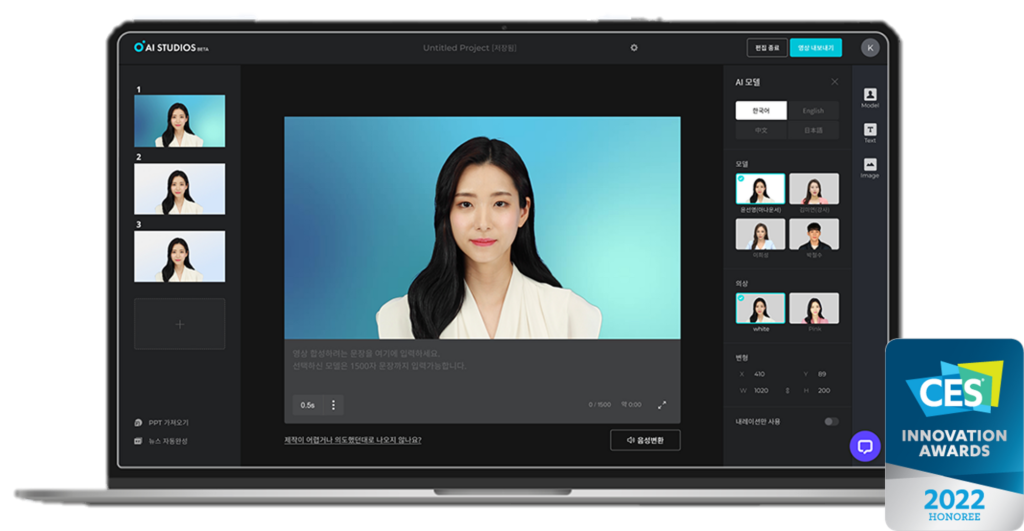Screen dimensions: 1024x531
Task: Choose the 김미연(강사) model thumbnail
Action: (x=814, y=189)
